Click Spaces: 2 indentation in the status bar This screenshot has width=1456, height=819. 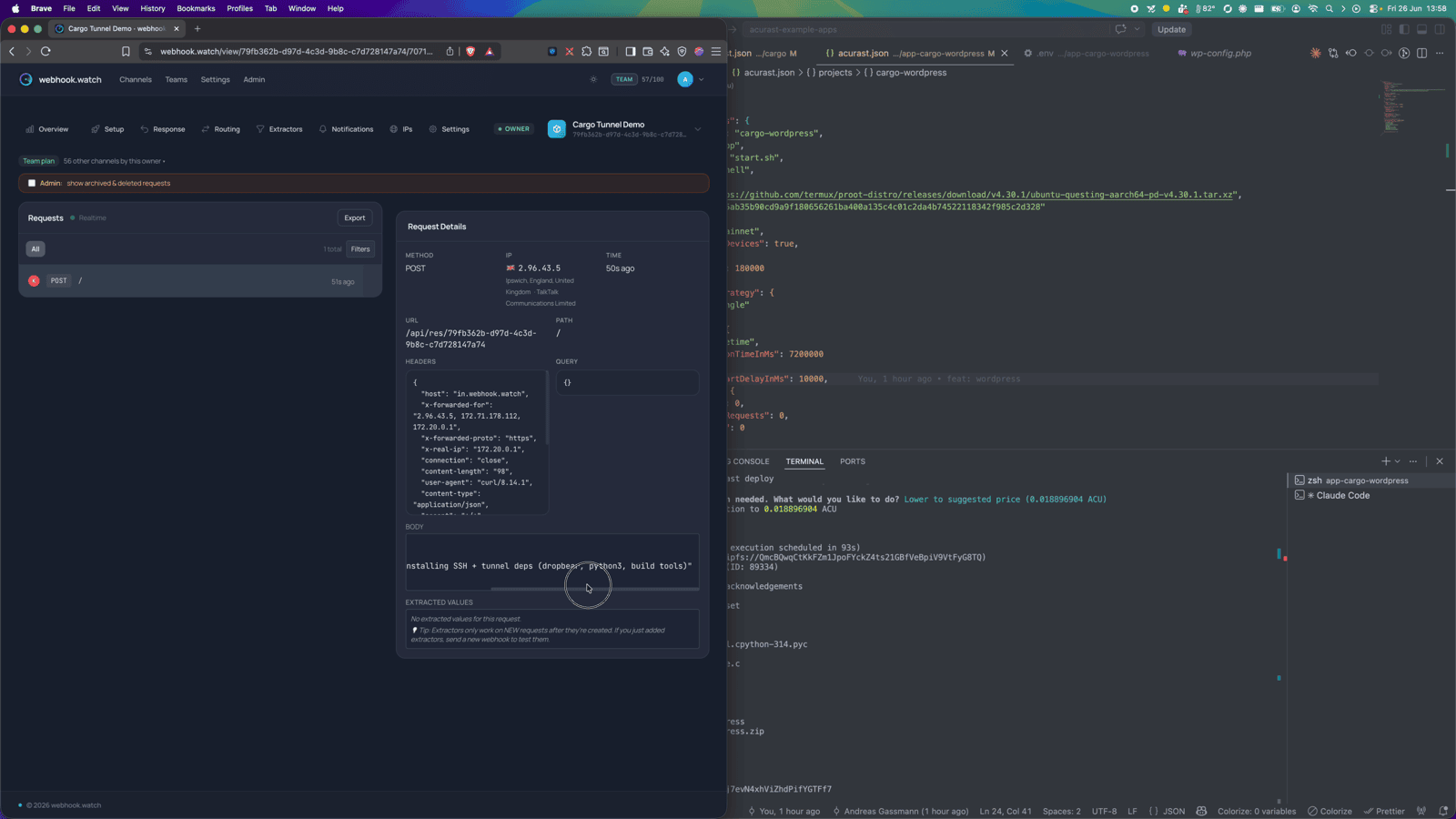[1062, 812]
